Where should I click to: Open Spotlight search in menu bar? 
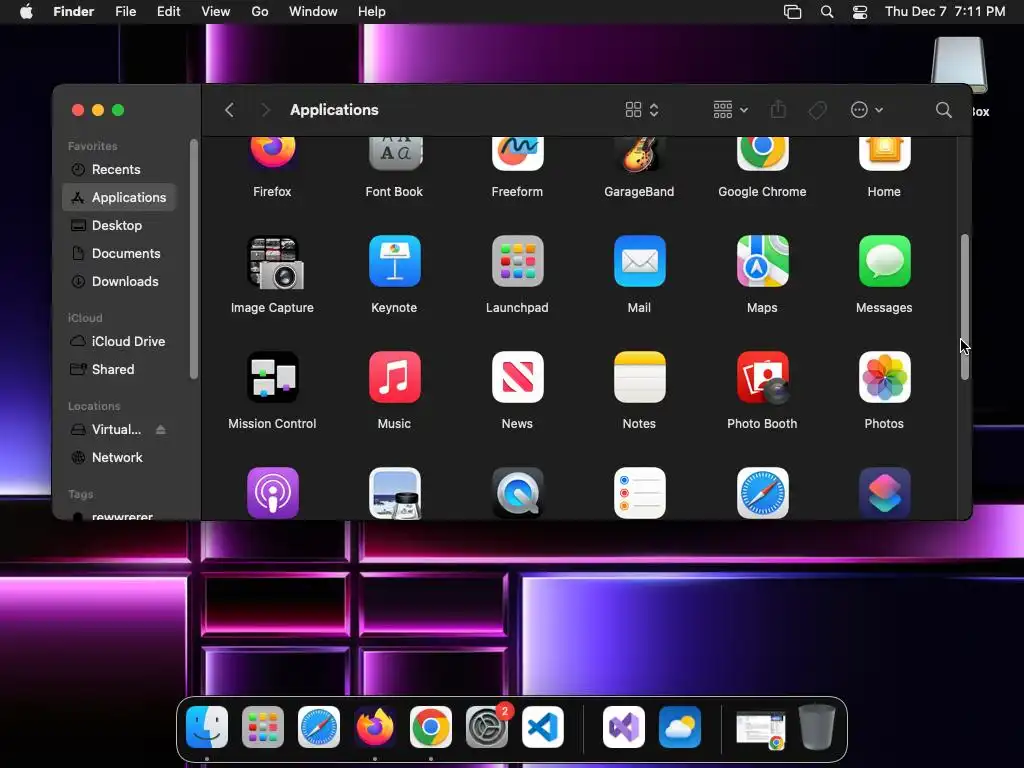coord(827,12)
